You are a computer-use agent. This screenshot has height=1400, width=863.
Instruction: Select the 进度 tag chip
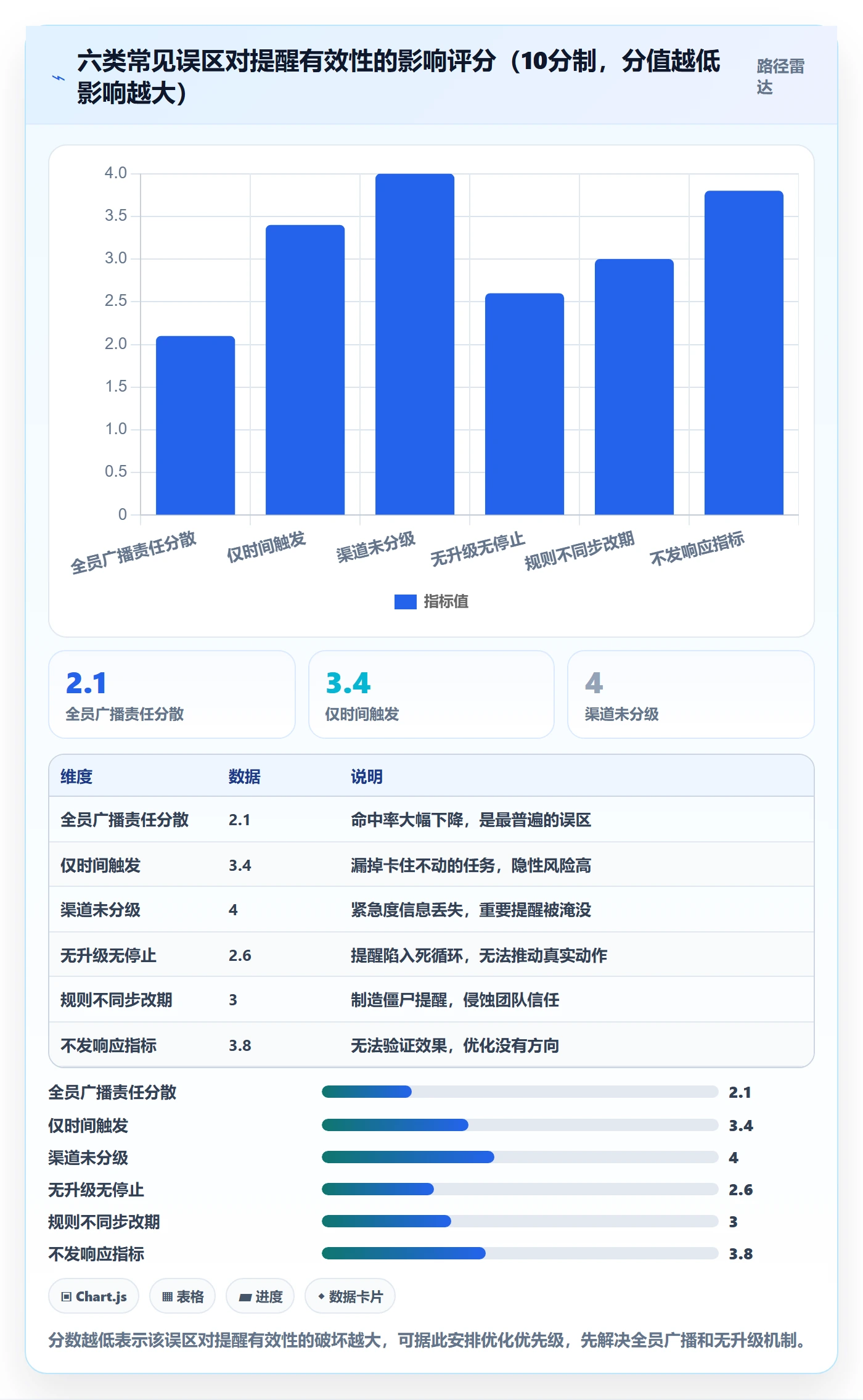tap(260, 1296)
